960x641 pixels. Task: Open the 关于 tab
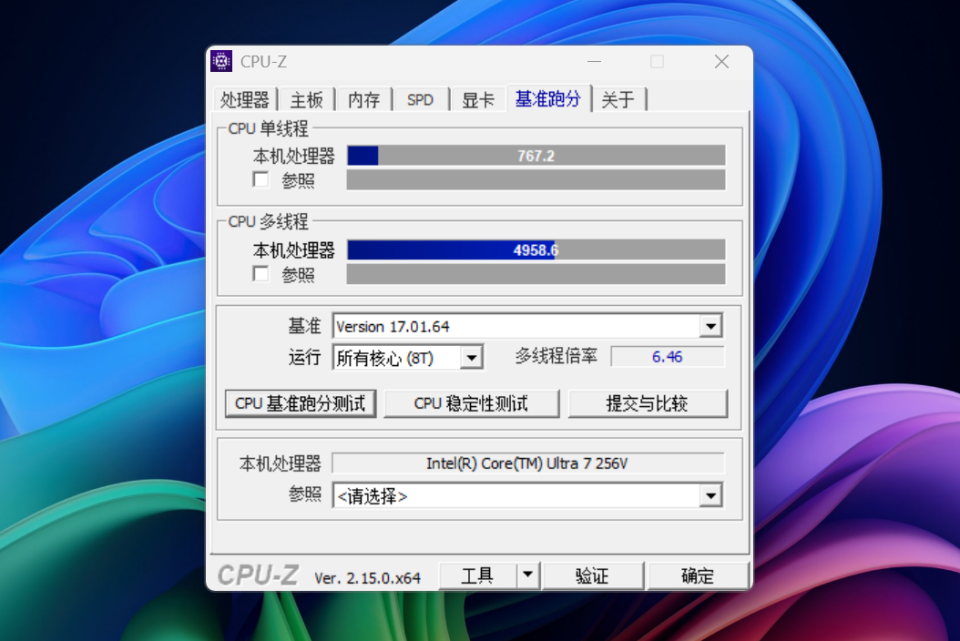[618, 100]
